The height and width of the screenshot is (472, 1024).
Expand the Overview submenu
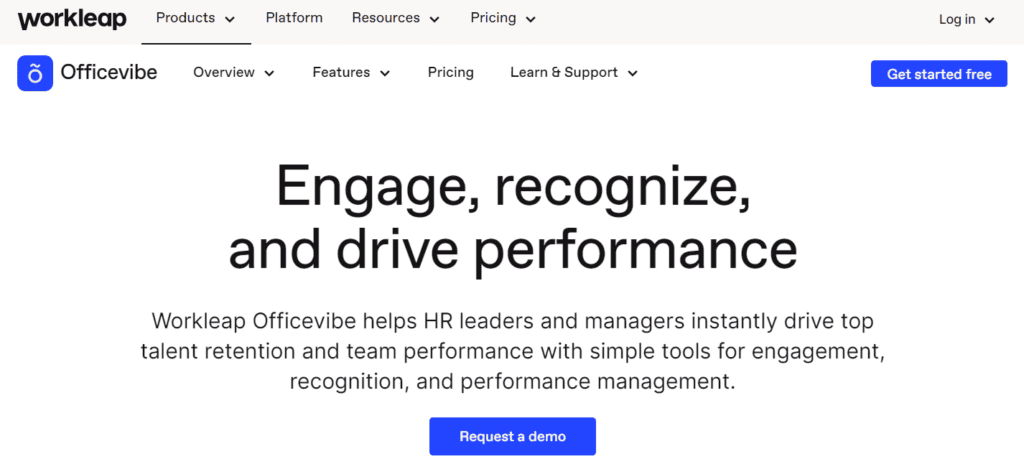pos(234,72)
